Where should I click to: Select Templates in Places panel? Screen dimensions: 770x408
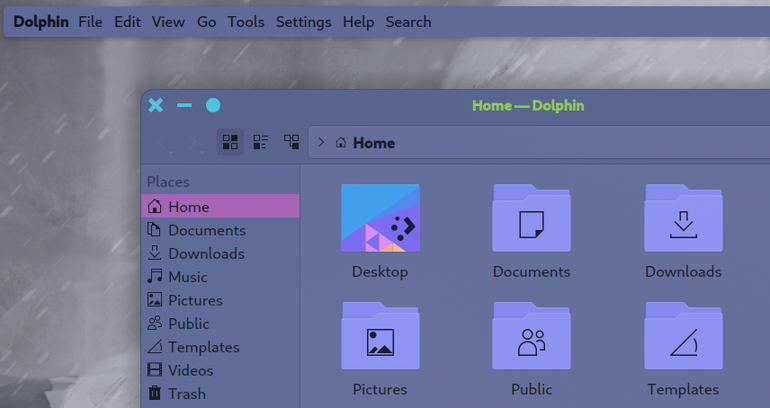tap(220, 347)
